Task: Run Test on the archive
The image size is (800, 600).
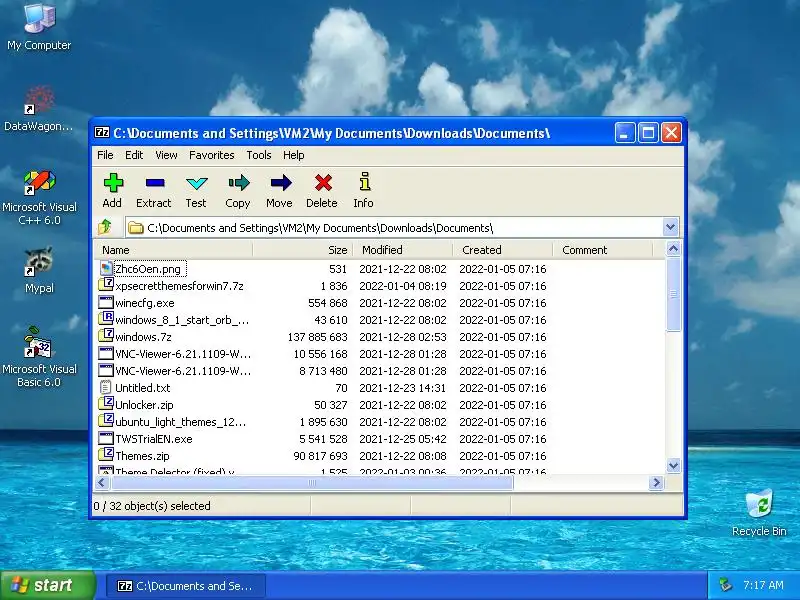Action: [196, 191]
